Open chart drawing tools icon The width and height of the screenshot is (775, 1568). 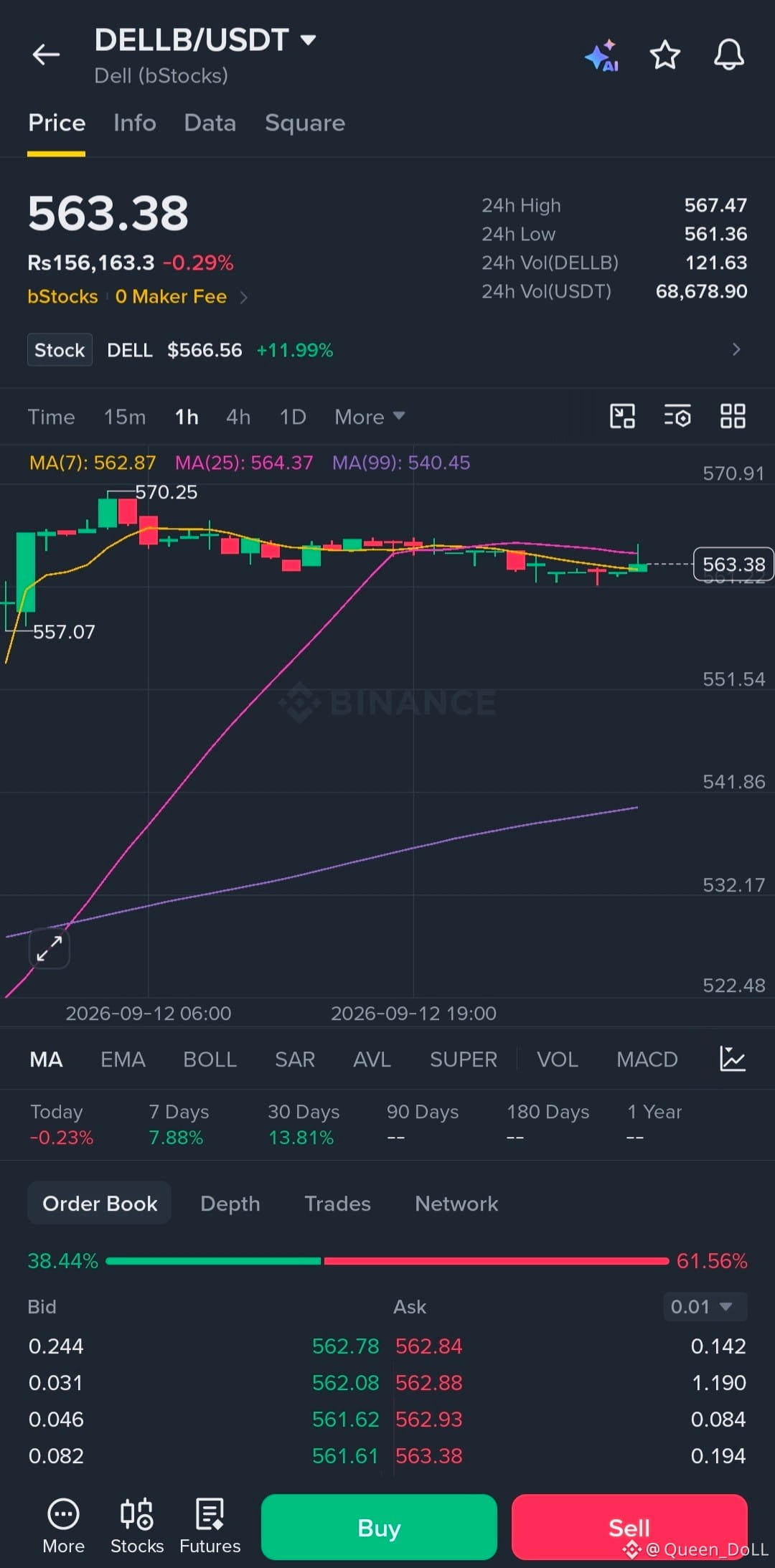pyautogui.click(x=622, y=416)
